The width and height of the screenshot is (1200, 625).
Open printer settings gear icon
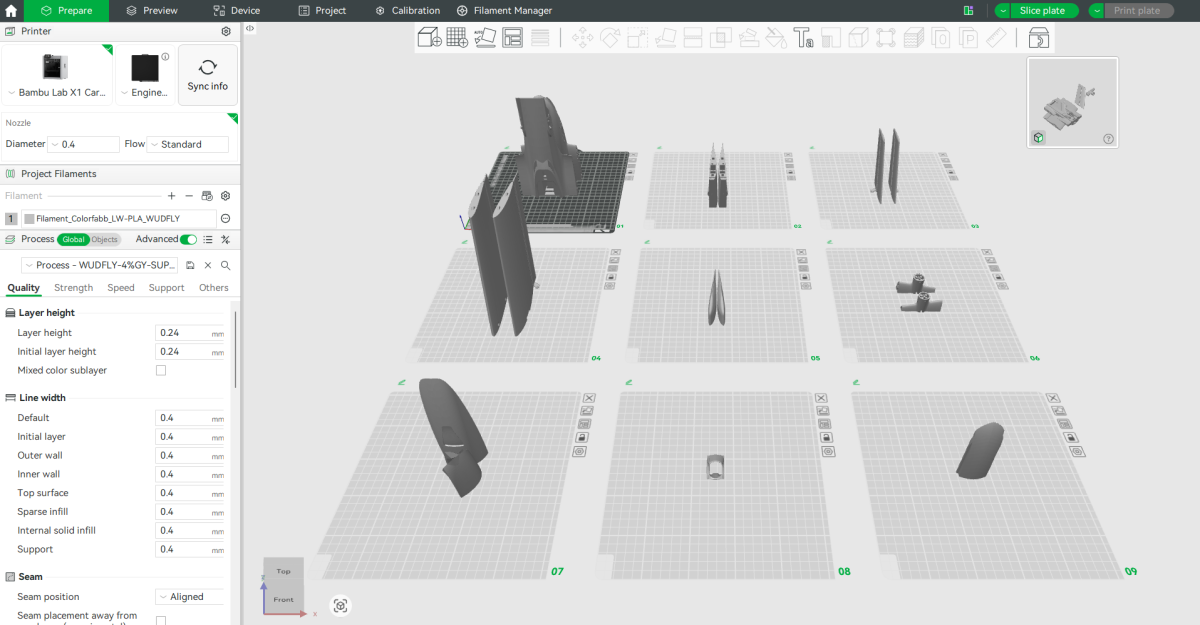pos(226,31)
